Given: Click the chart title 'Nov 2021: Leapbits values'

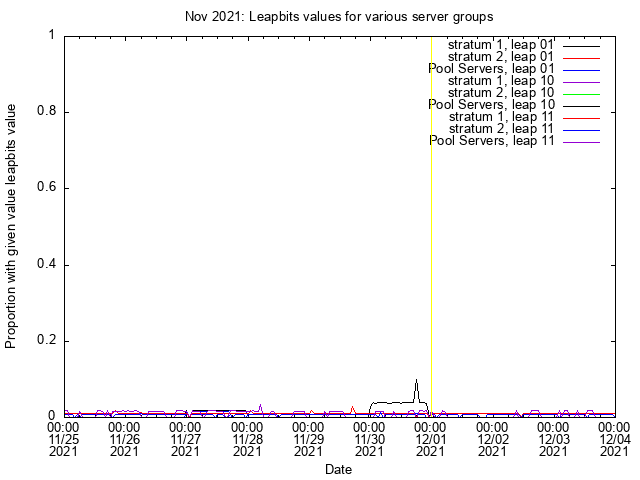Looking at the screenshot, I should coord(339,17).
